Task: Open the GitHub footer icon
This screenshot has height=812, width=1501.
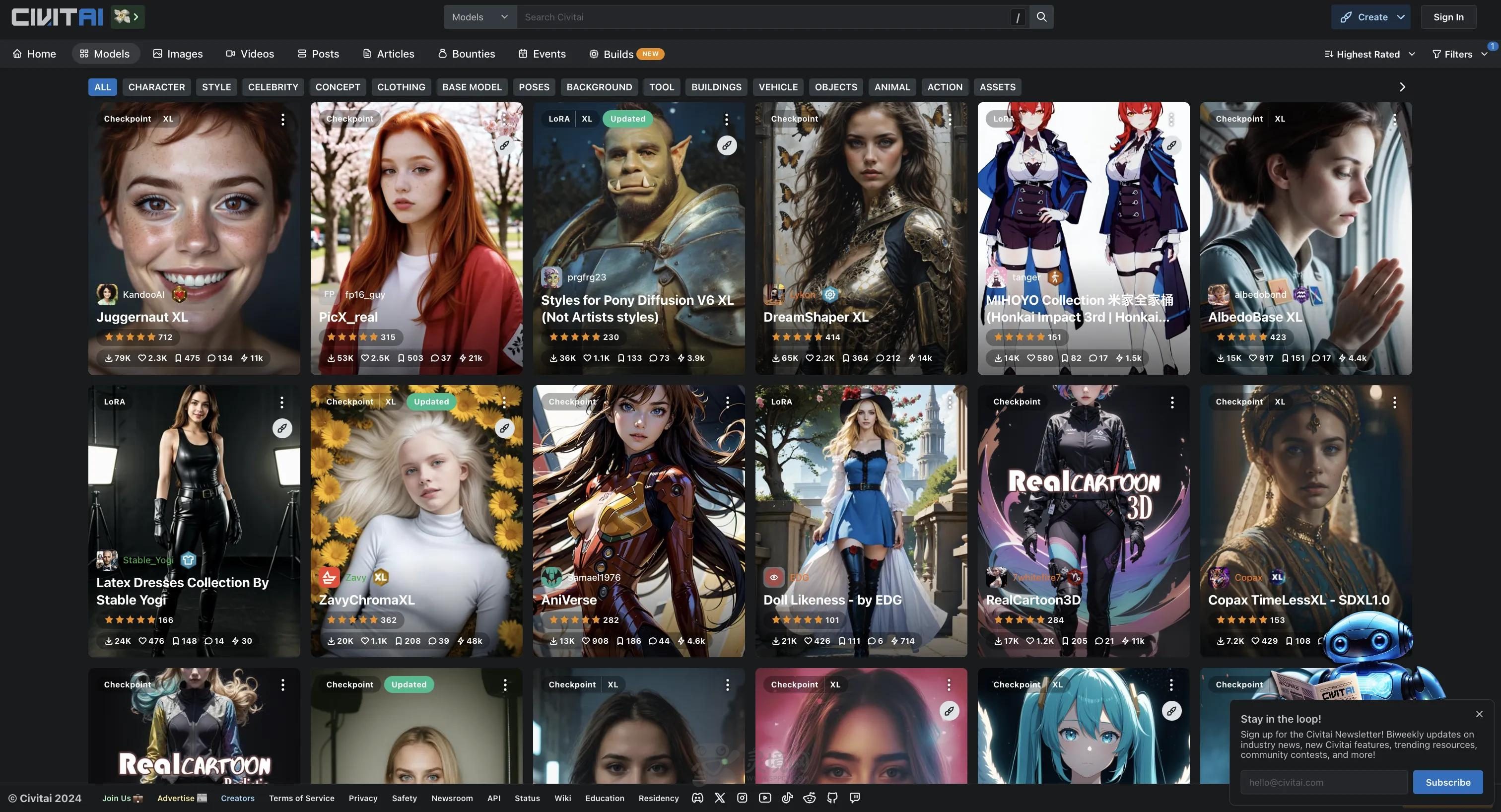Action: point(832,798)
